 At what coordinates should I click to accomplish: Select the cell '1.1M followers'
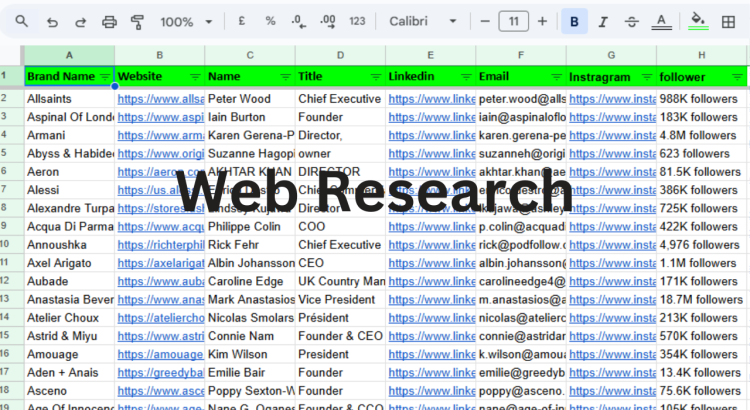click(701, 263)
